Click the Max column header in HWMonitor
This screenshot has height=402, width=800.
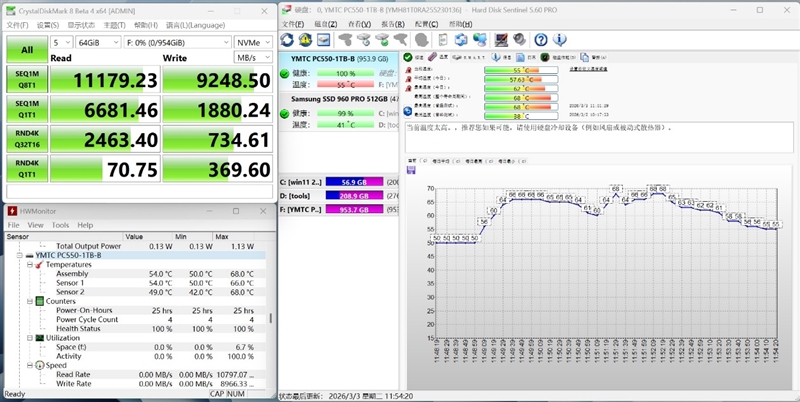233,237
